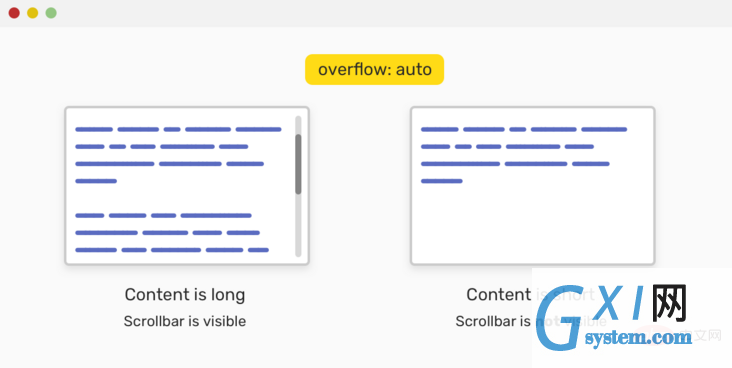Viewport: 732px width, 368px height.
Task: Click the red close dot in title bar
Action: pyautogui.click(x=14, y=13)
